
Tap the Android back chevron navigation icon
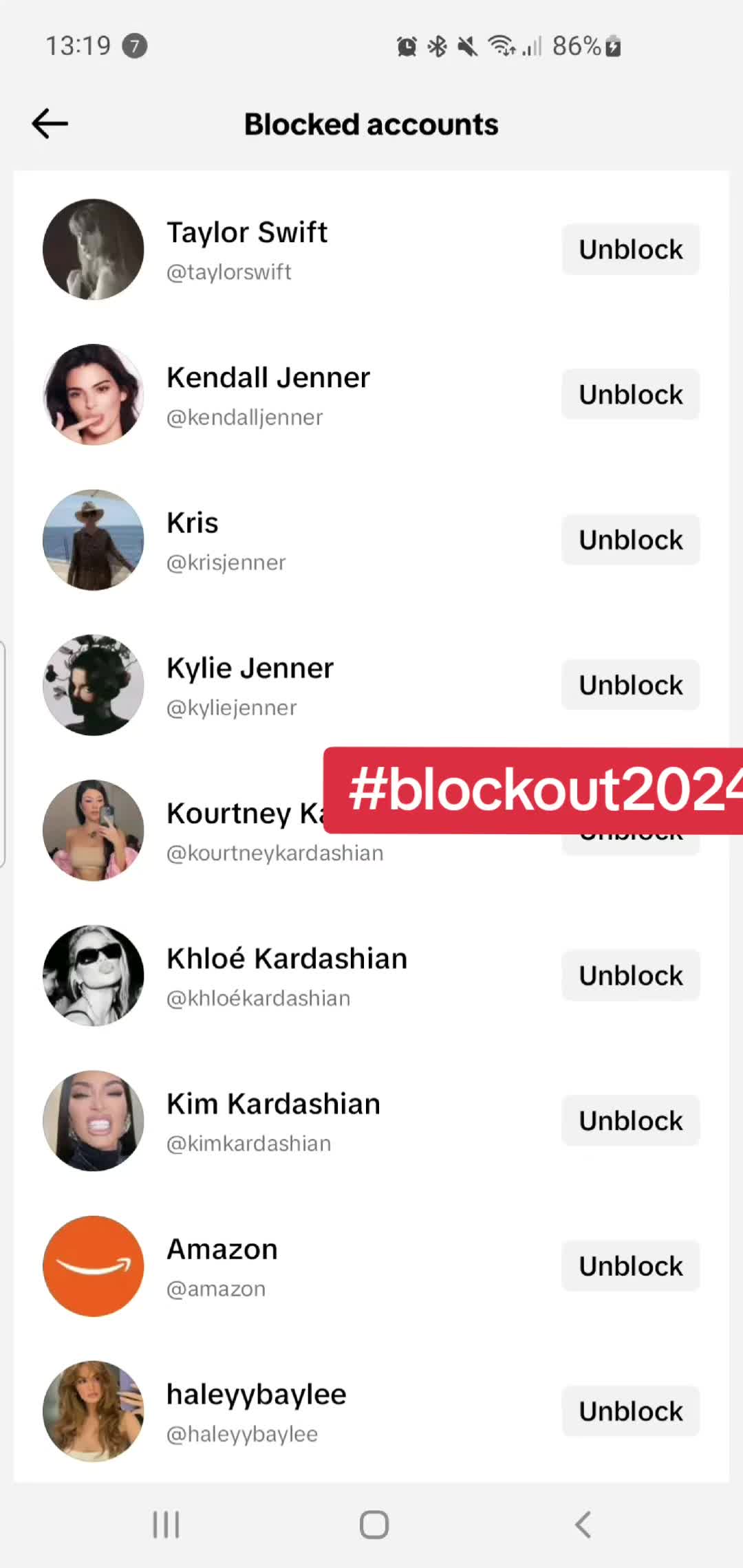click(x=583, y=1525)
